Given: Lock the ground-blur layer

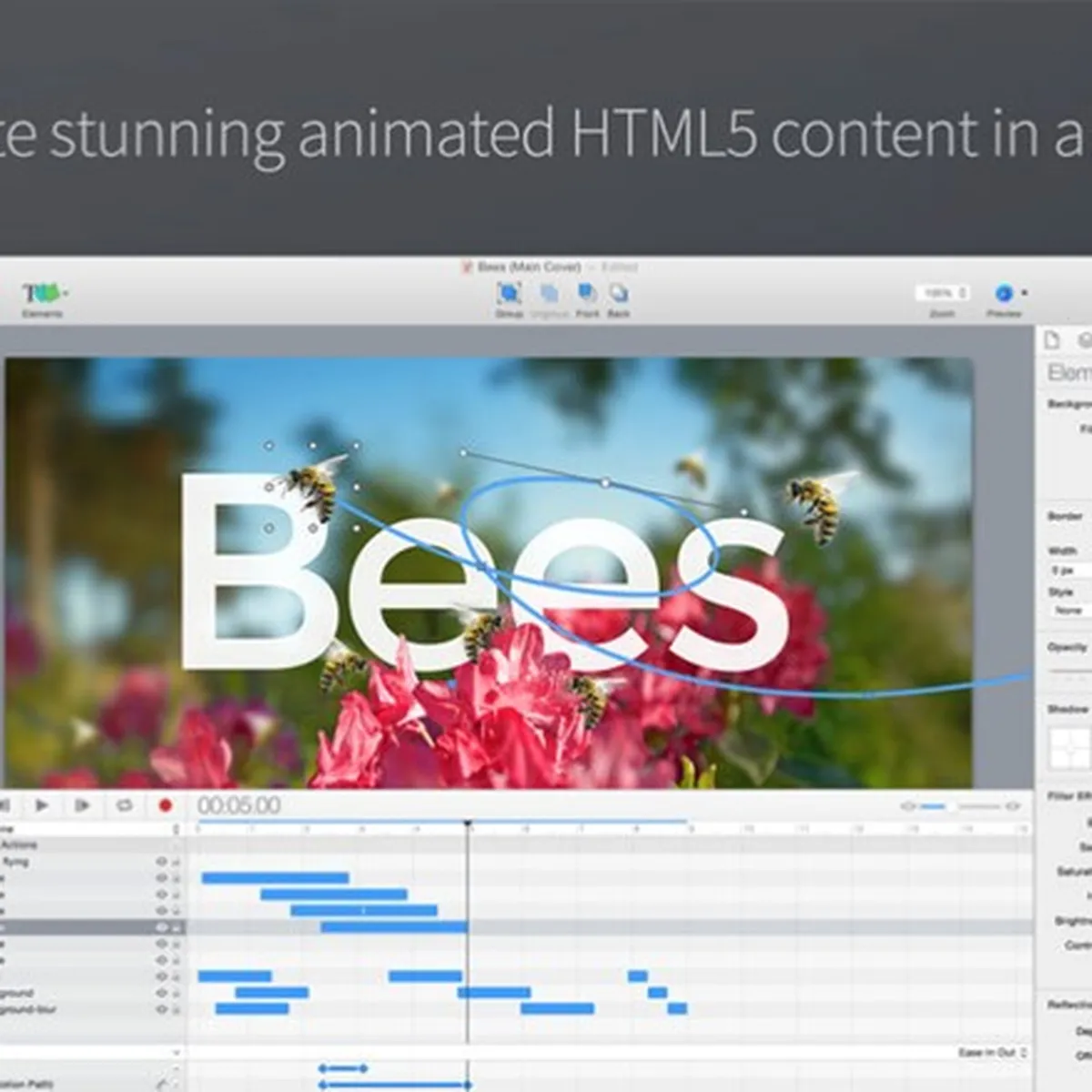Looking at the screenshot, I should [176, 1009].
